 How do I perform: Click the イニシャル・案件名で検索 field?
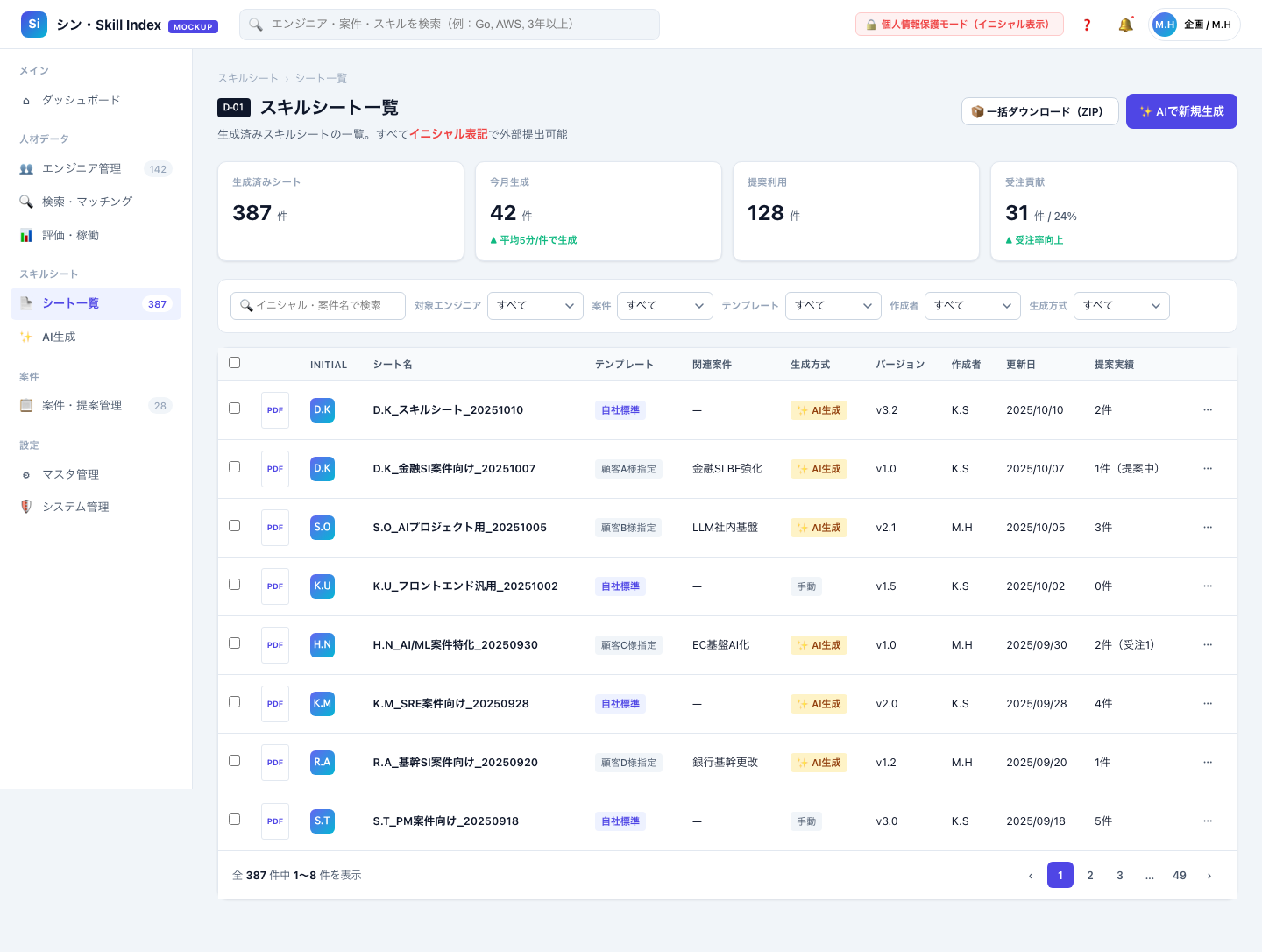pyautogui.click(x=318, y=306)
